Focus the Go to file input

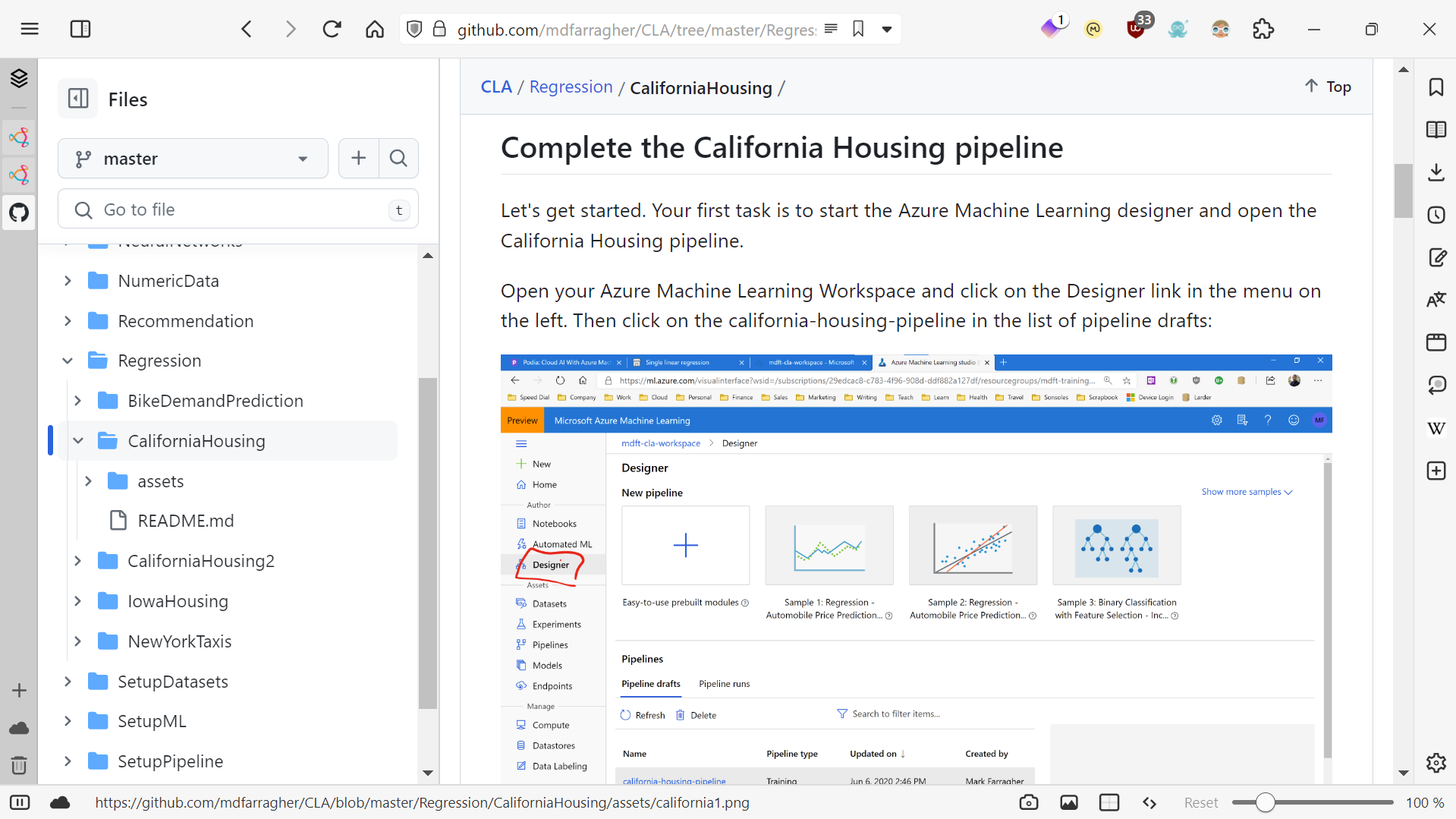pos(238,209)
